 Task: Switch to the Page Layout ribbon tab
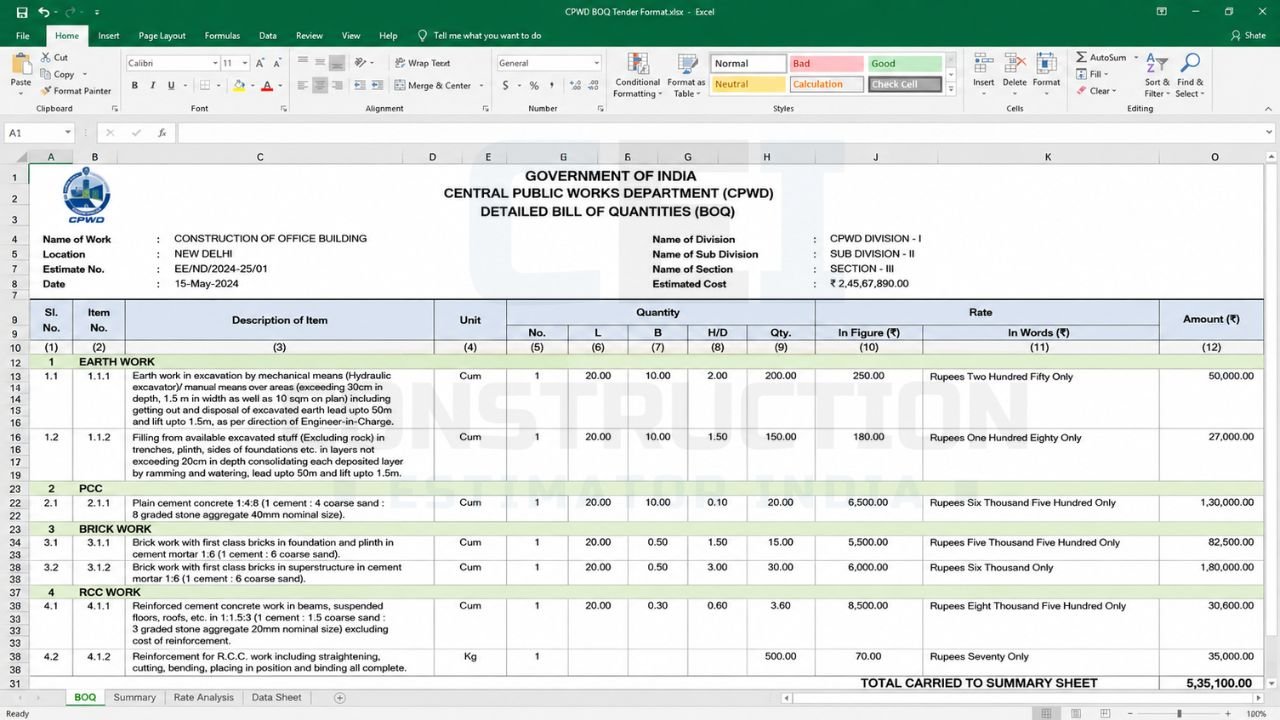pyautogui.click(x=162, y=36)
